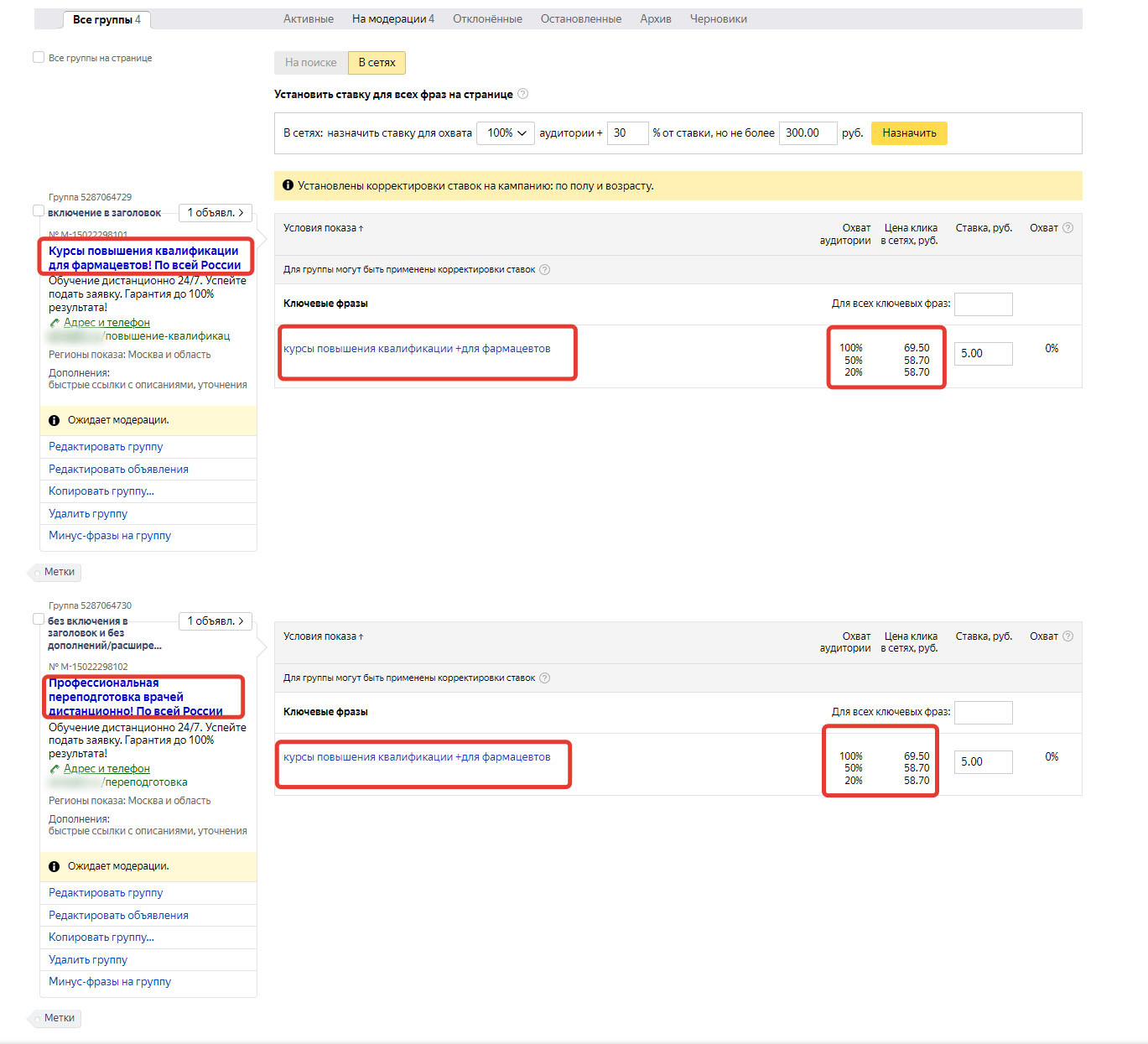1148x1044 pixels.
Task: Open the На модерации tab
Action: tap(393, 18)
